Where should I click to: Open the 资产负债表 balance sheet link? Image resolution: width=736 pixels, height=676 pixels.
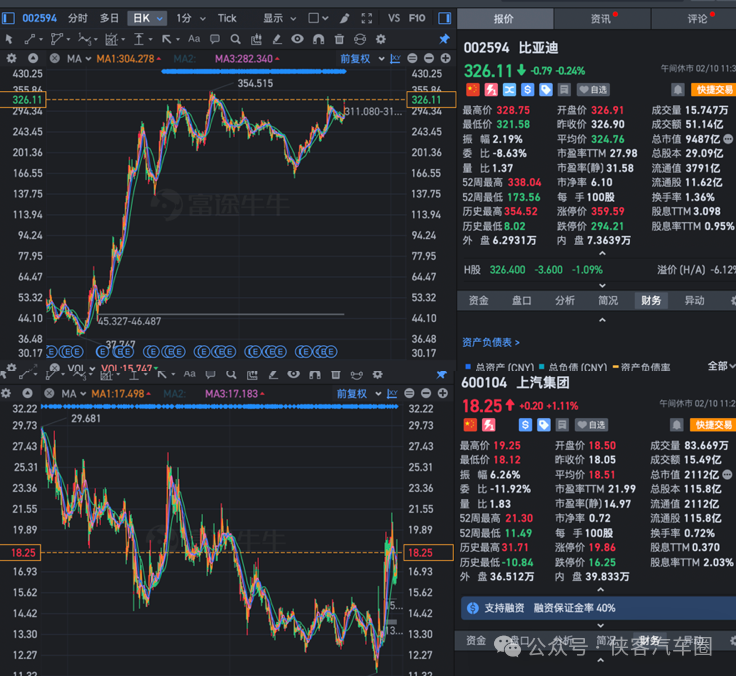pyautogui.click(x=491, y=342)
